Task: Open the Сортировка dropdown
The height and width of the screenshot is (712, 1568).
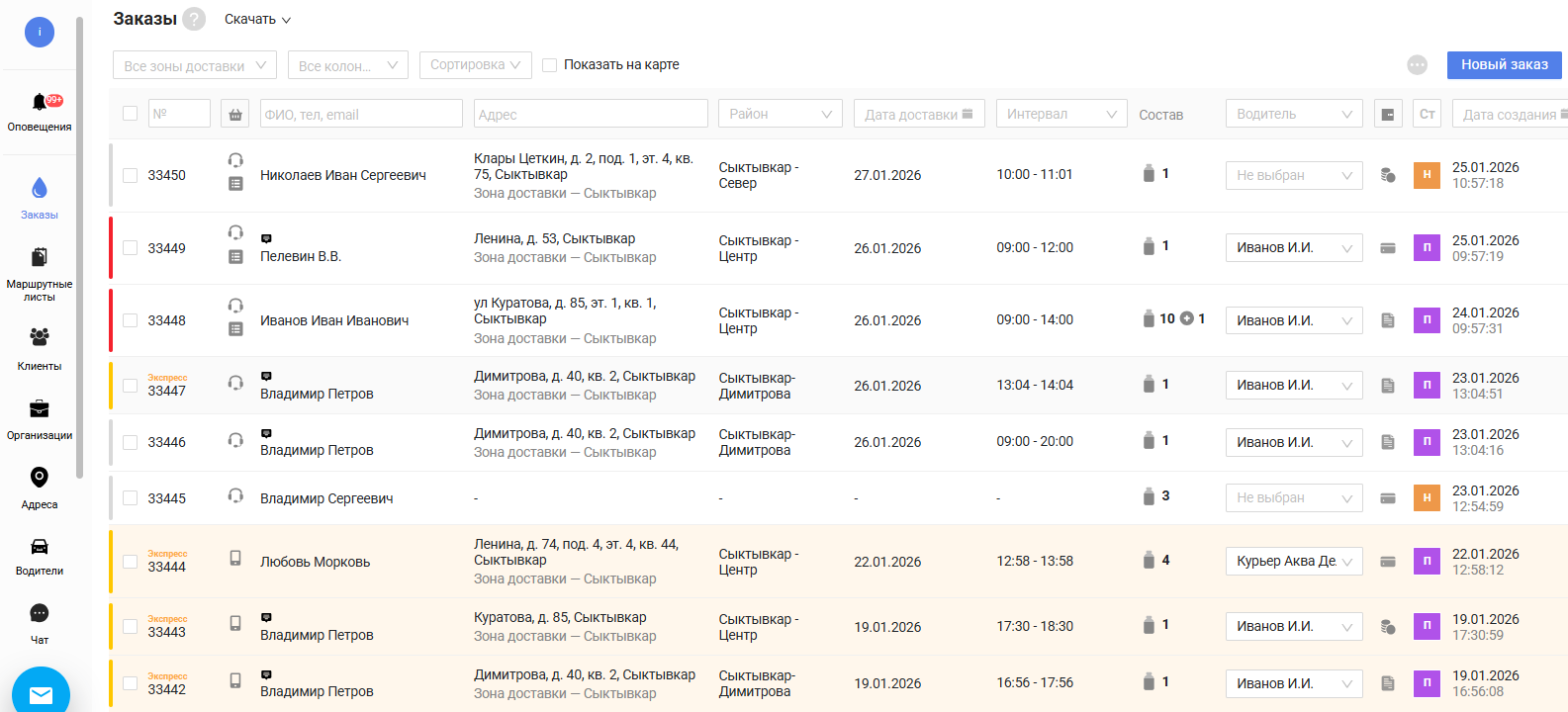Action: pyautogui.click(x=475, y=64)
